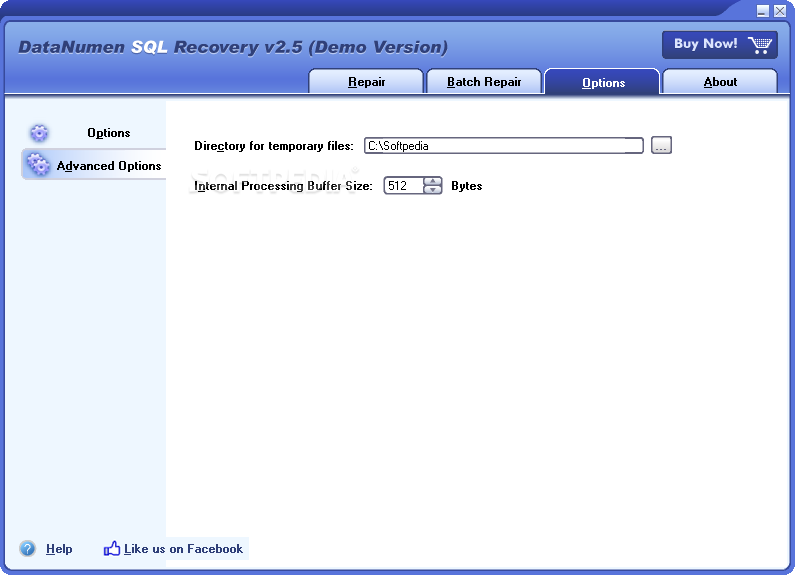Close the DataNumen window
This screenshot has height=575, width=795.
tap(780, 11)
